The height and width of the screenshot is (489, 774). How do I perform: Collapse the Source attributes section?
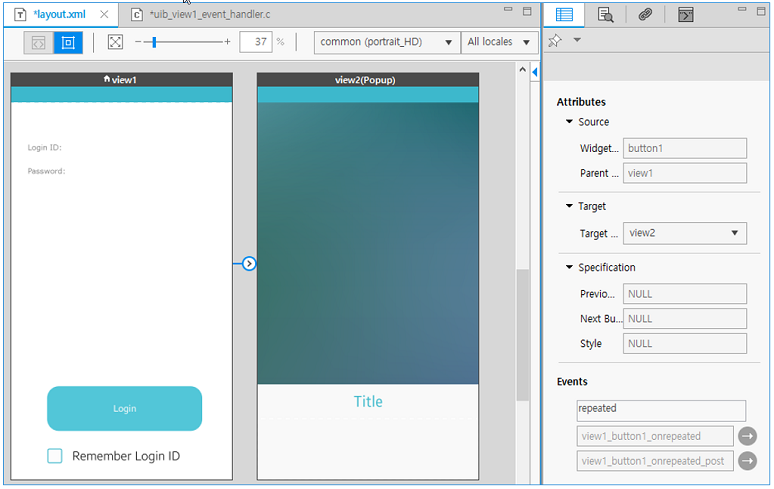pyautogui.click(x=569, y=122)
